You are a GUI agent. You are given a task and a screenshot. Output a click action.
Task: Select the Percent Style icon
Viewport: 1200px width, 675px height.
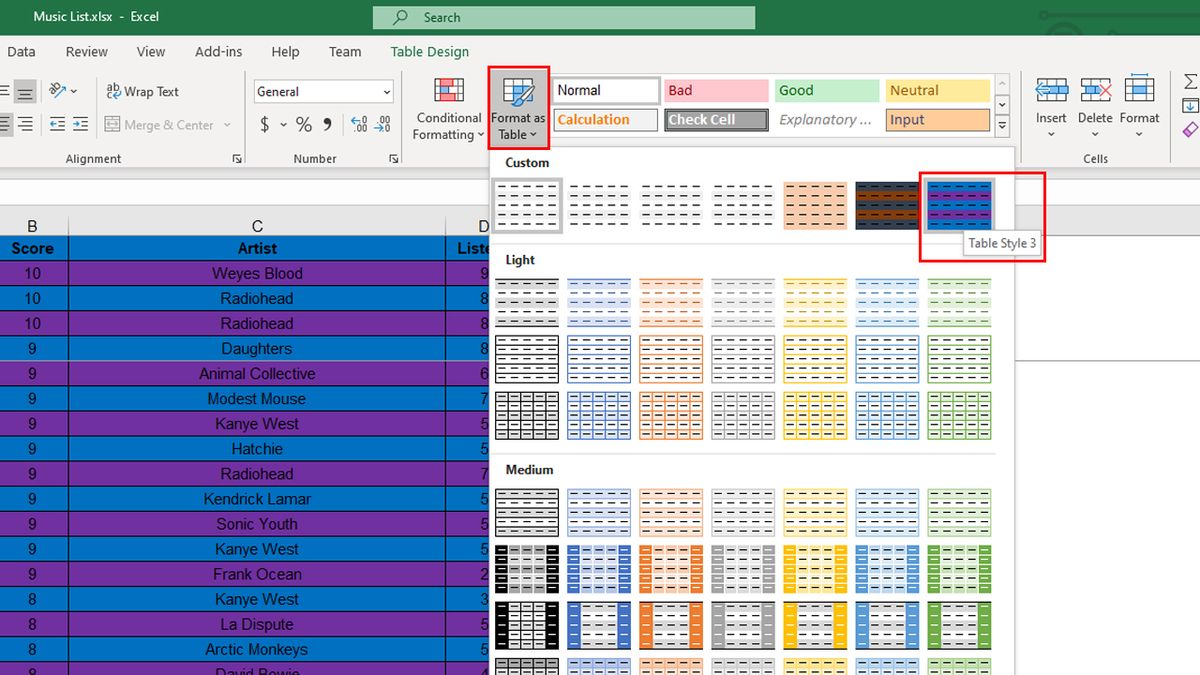pos(303,124)
